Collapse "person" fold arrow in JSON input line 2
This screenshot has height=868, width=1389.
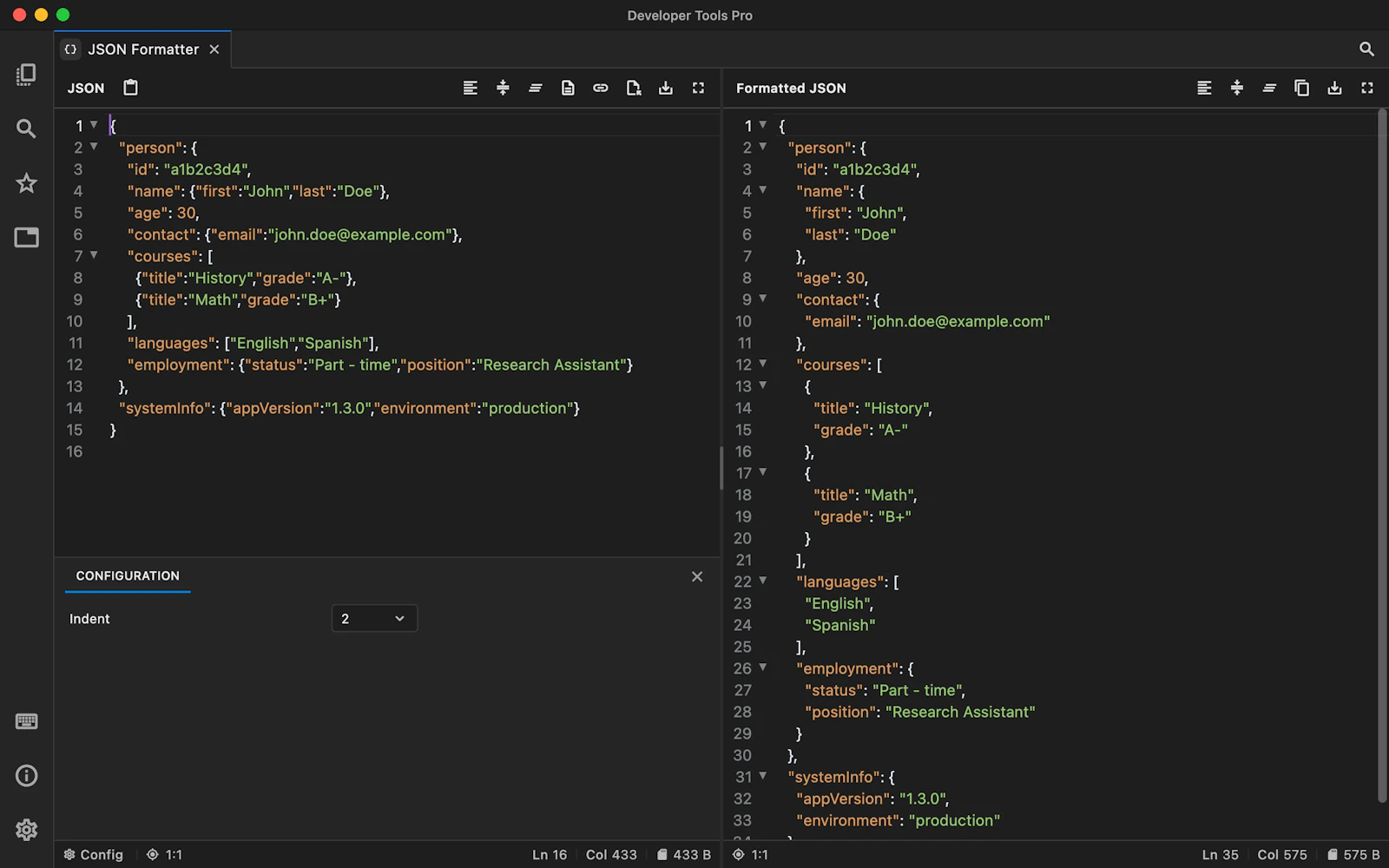94,147
